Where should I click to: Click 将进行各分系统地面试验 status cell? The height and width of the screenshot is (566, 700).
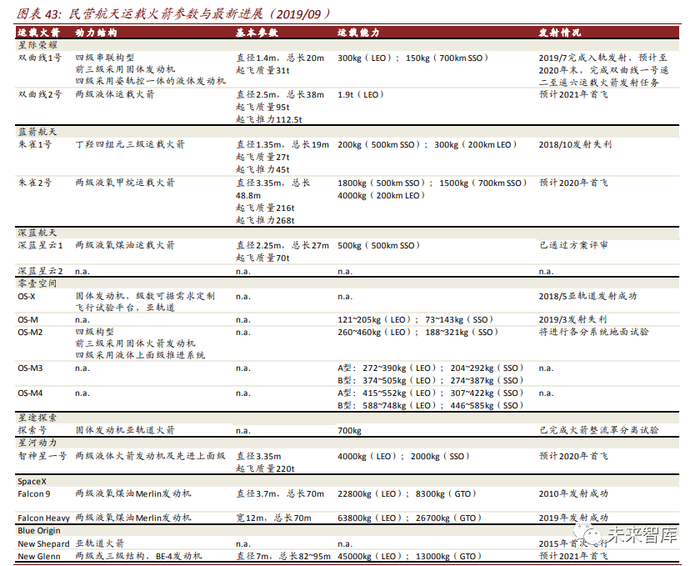click(x=593, y=332)
